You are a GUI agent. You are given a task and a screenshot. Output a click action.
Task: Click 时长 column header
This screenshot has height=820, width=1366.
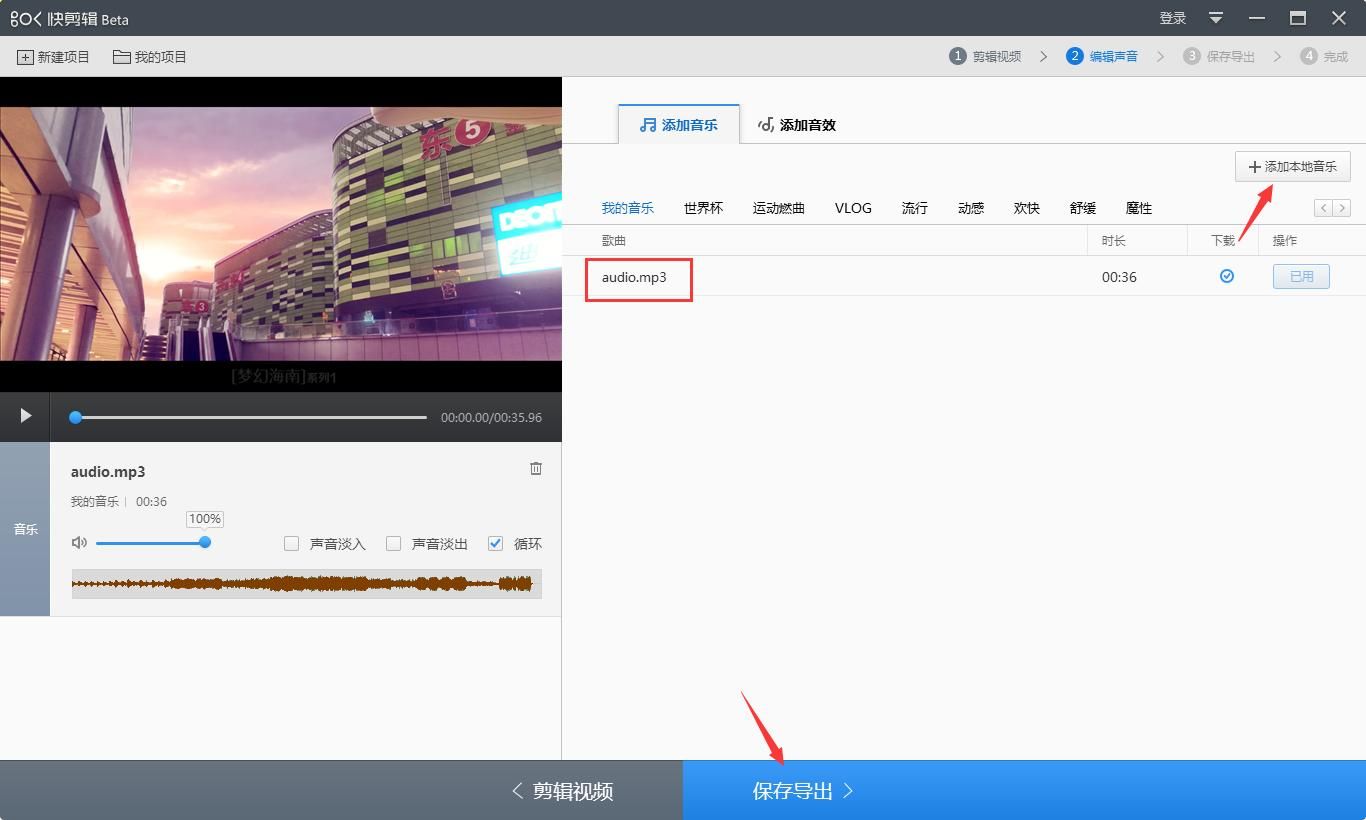tap(1114, 240)
